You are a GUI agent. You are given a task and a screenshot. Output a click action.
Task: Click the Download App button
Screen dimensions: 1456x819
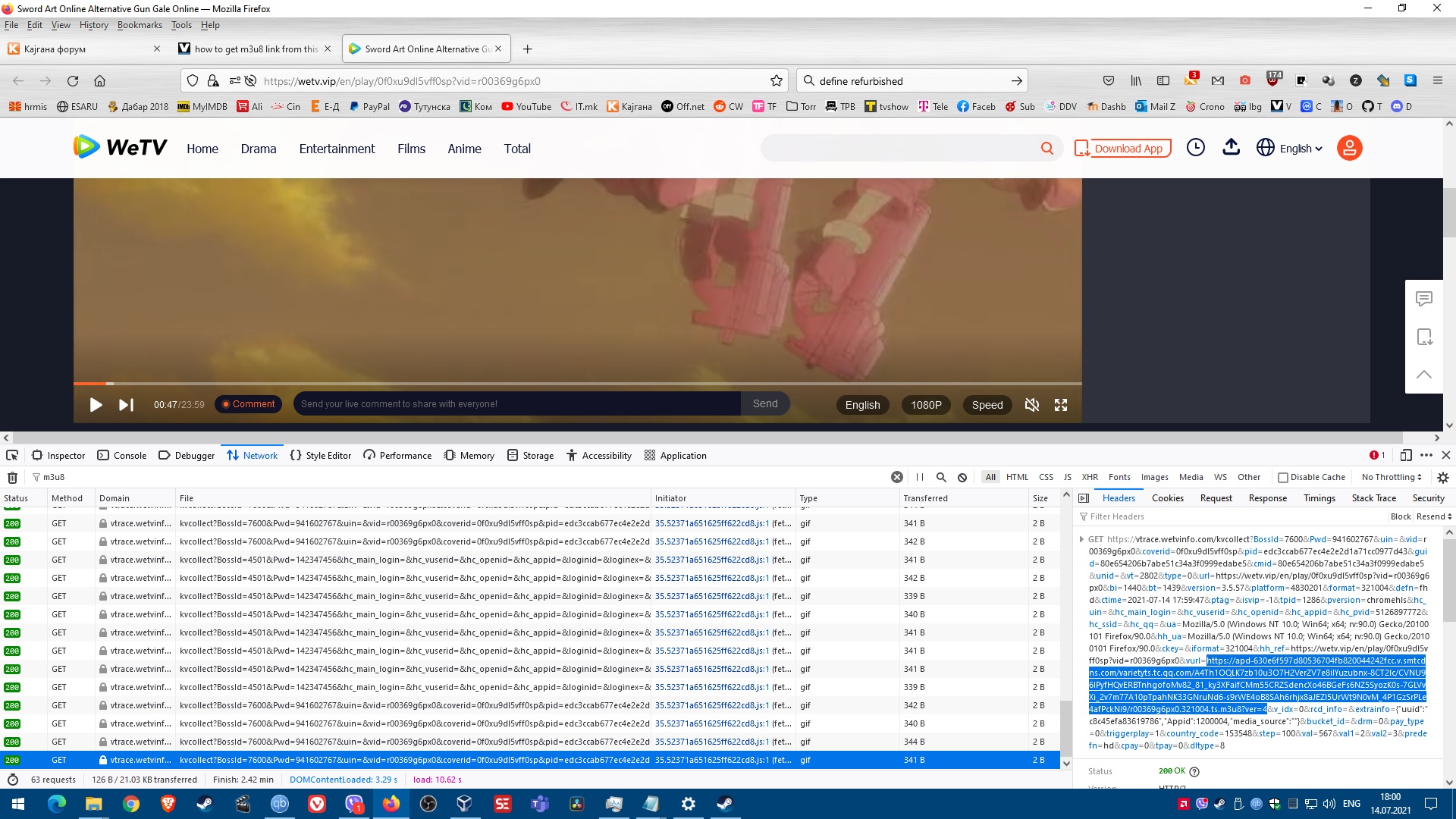click(x=1122, y=149)
